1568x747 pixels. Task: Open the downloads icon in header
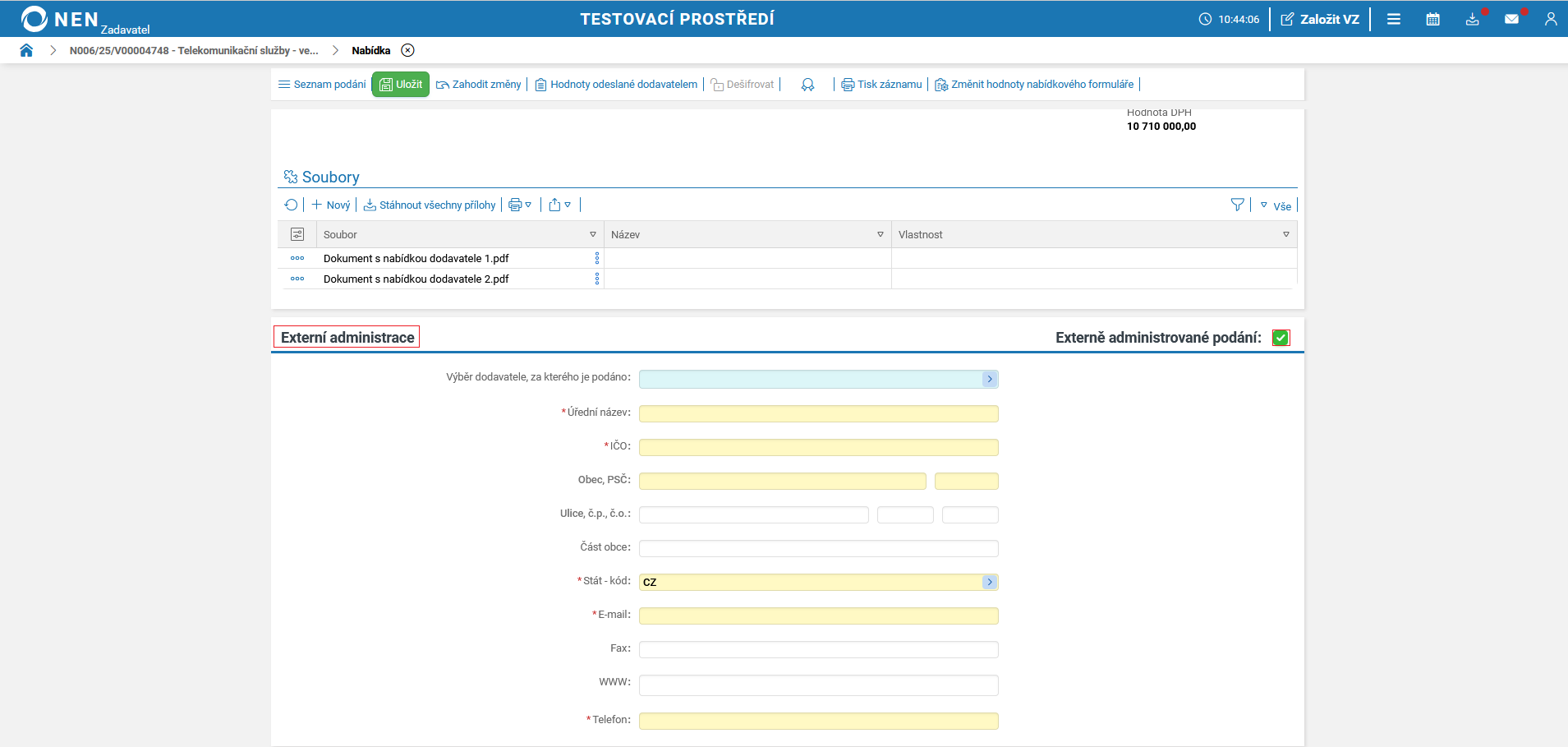click(1472, 19)
